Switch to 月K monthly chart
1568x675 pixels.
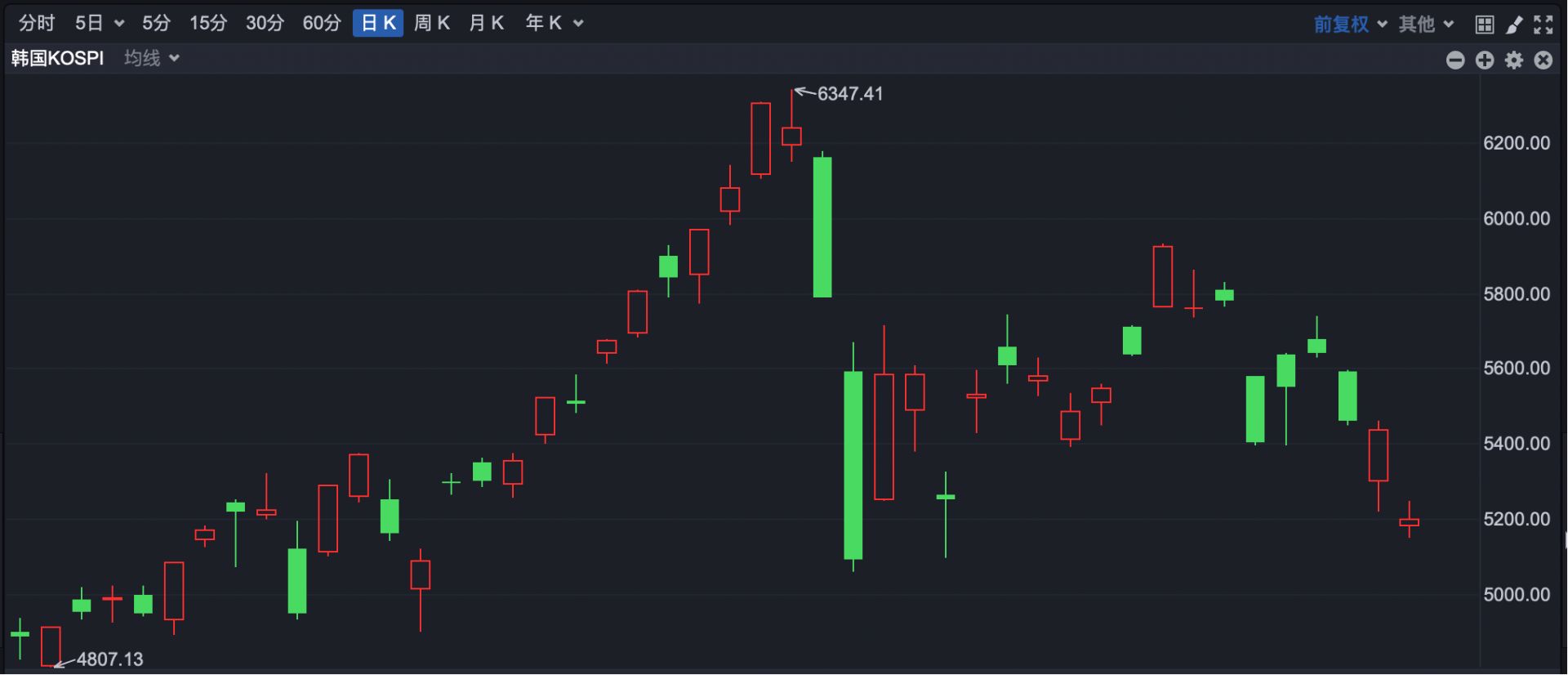(486, 23)
